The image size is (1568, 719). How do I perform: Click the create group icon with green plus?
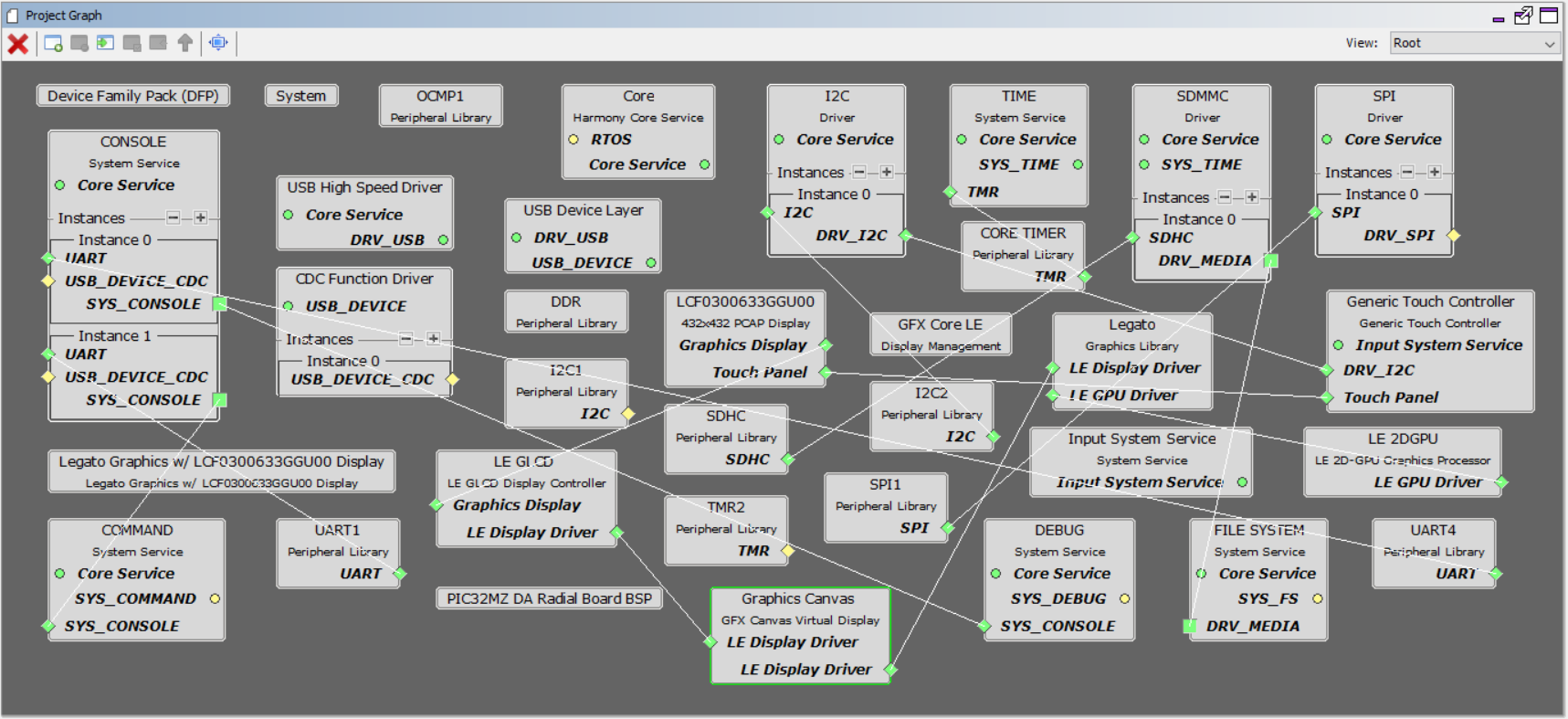[x=53, y=44]
